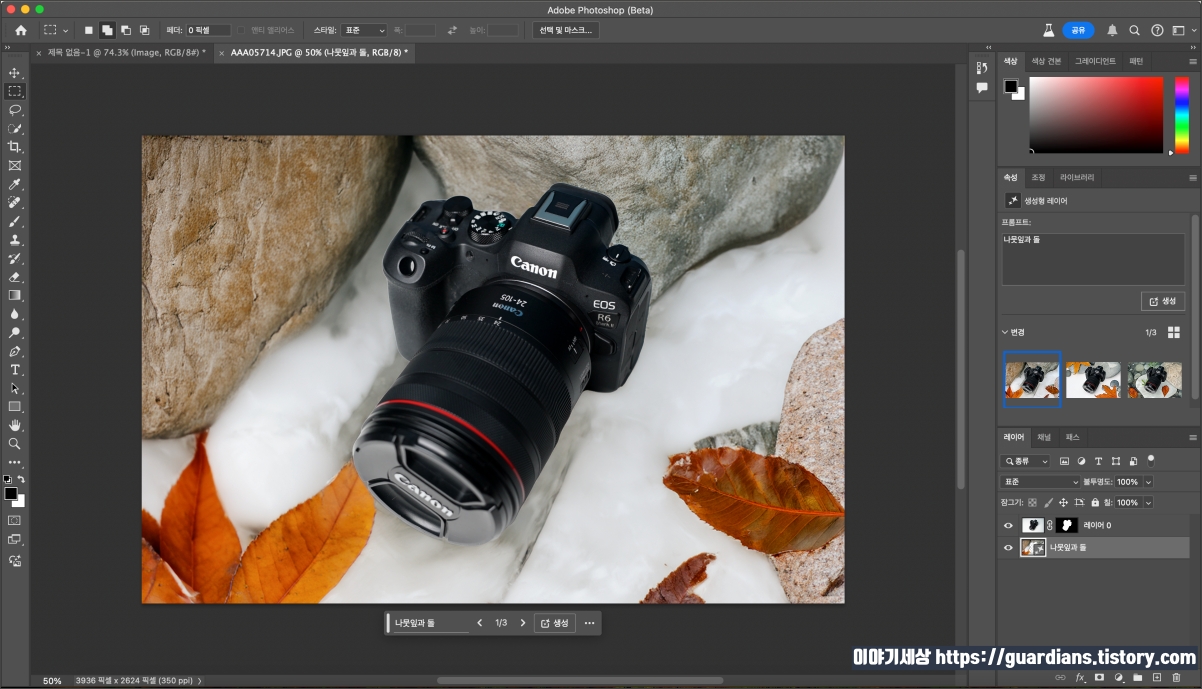Toggle the 앤티 앨리어스 checkbox
This screenshot has width=1202, height=689.
(241, 30)
